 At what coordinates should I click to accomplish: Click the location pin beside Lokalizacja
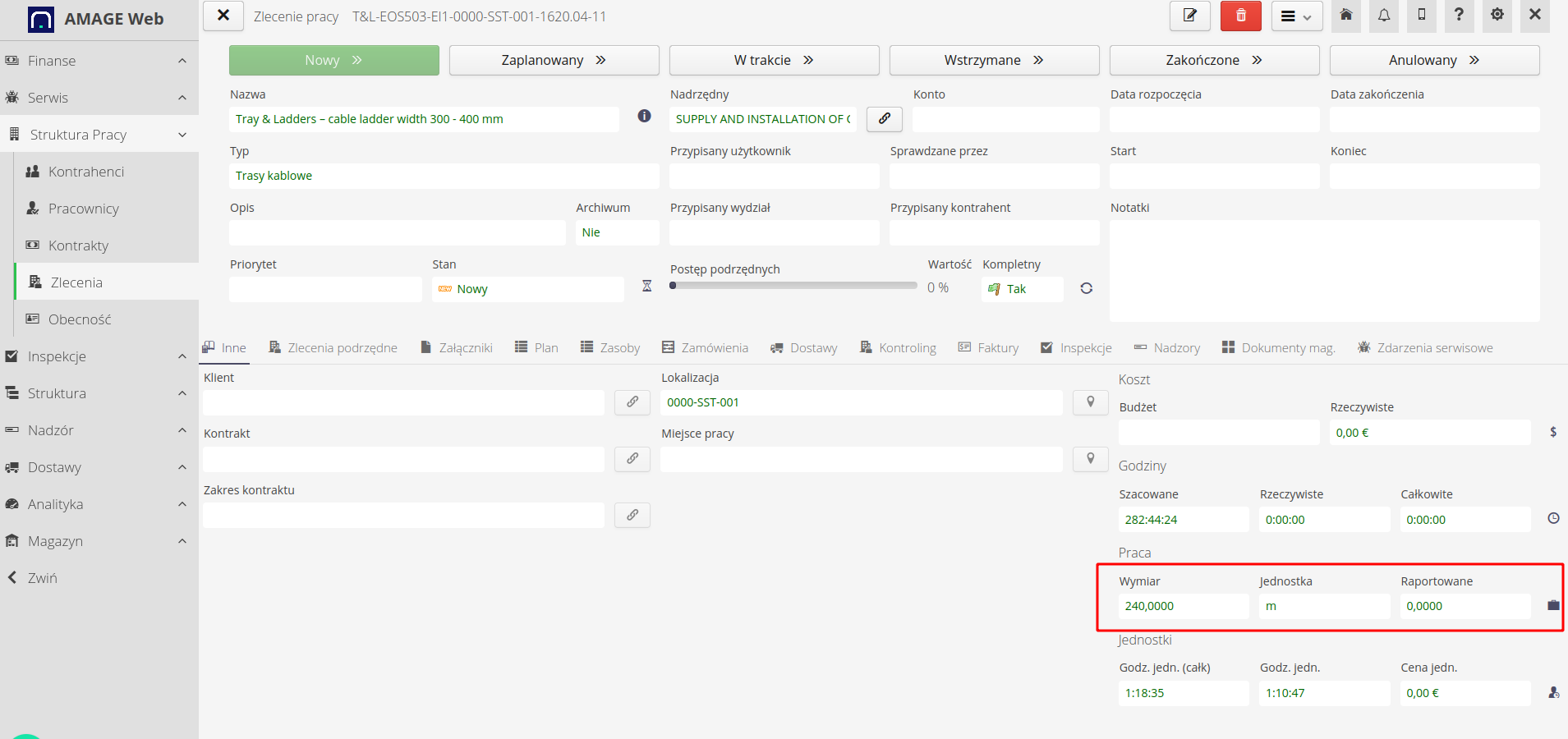pos(1091,402)
